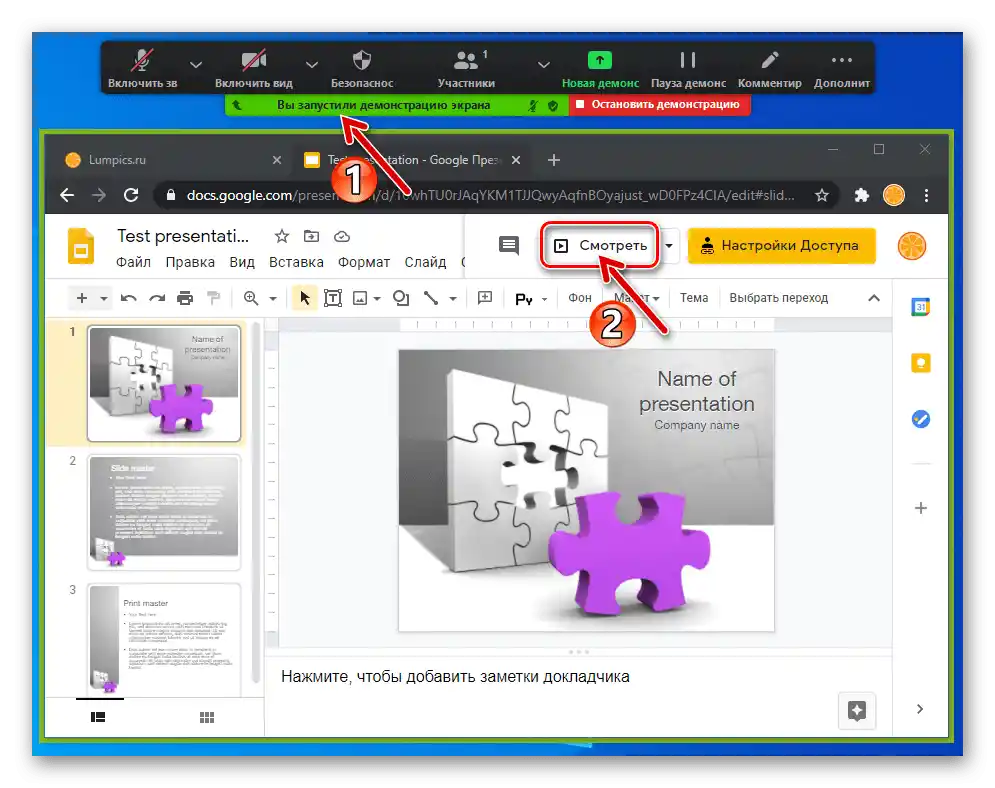
Task: Open video options arrow next to camera
Action: coord(312,65)
